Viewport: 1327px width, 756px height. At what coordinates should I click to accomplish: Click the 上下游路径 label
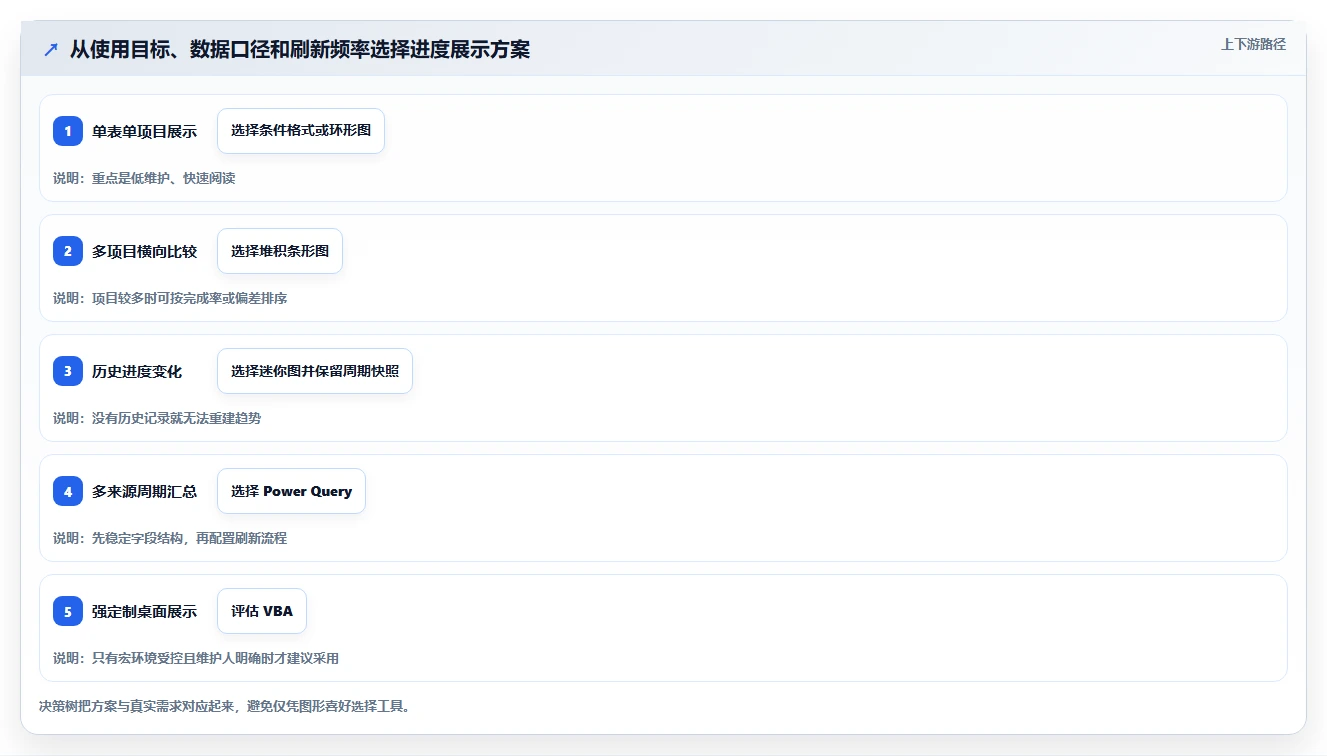coord(1253,44)
